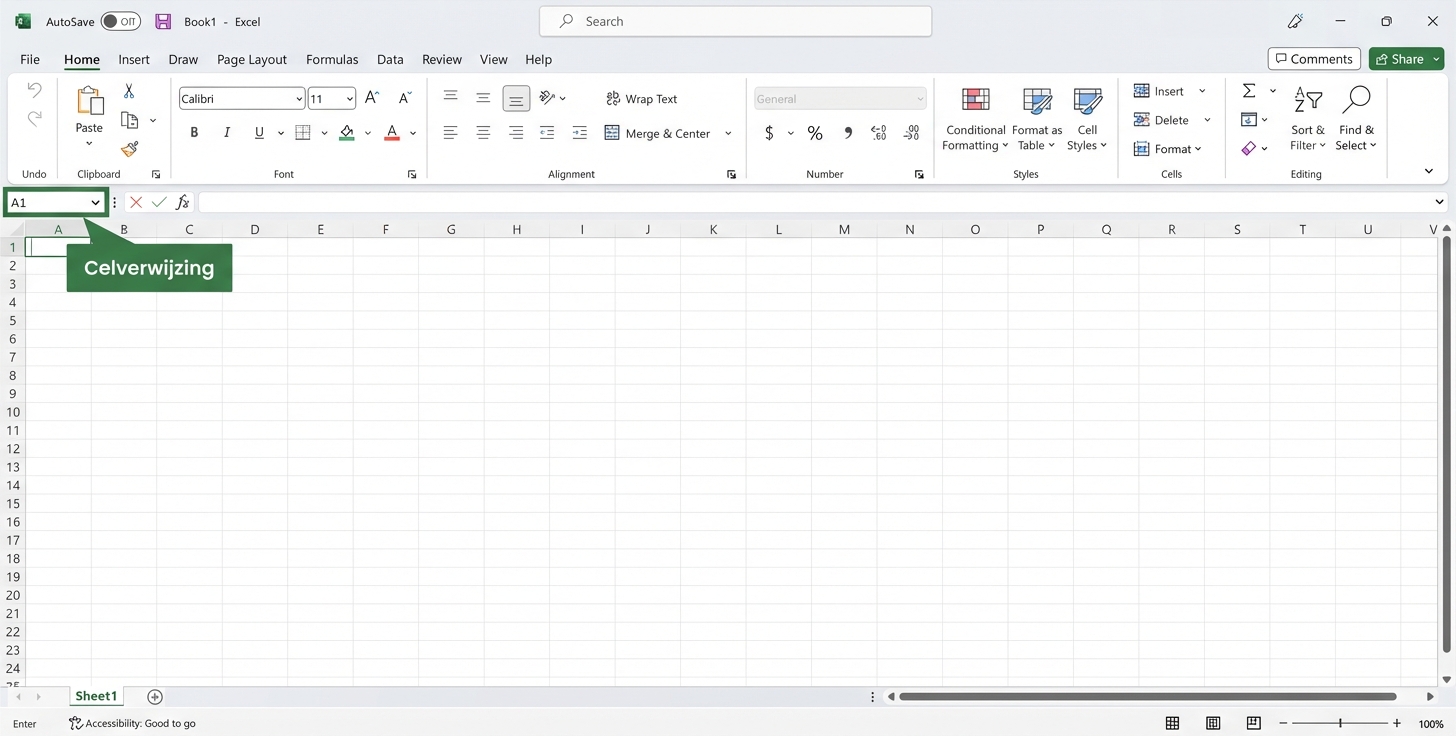This screenshot has height=736, width=1456.
Task: Open the Comments panel
Action: pos(1313,58)
